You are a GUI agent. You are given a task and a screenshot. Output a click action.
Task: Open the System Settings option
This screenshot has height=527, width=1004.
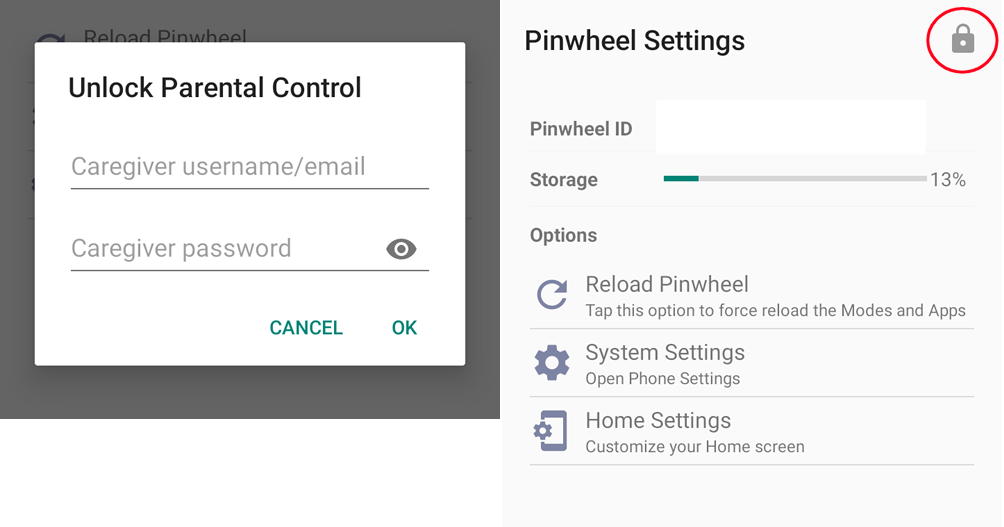pos(665,352)
